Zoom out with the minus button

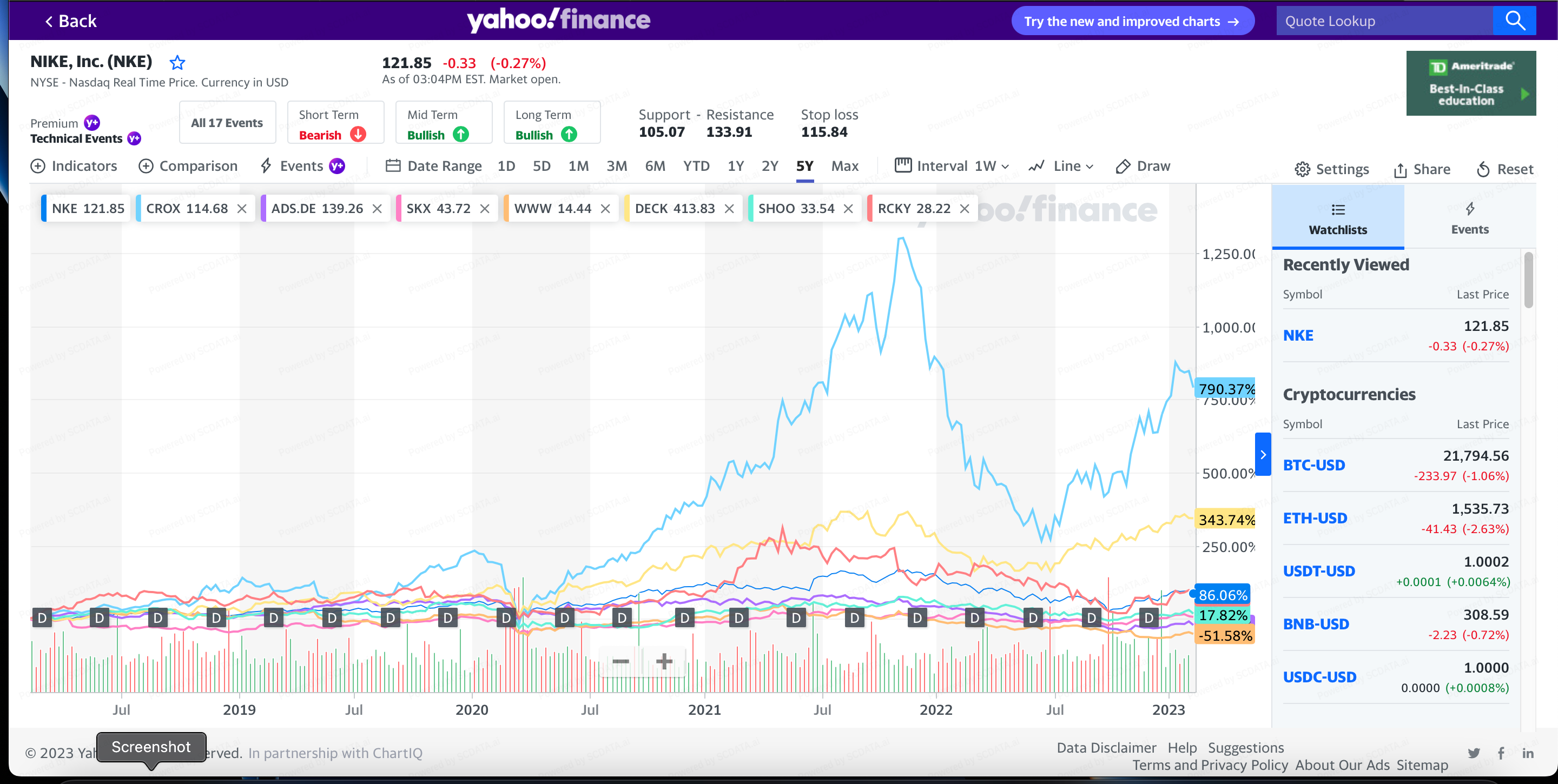coord(620,661)
